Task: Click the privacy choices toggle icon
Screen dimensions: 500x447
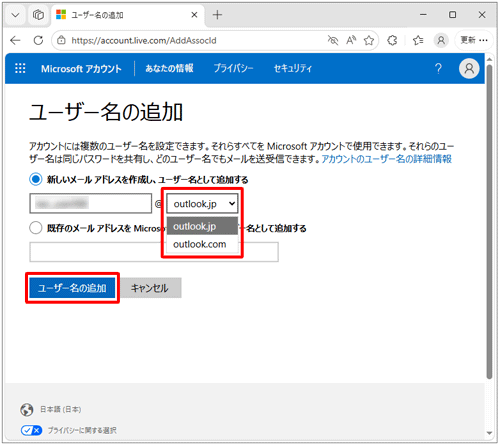Action: pos(31,430)
